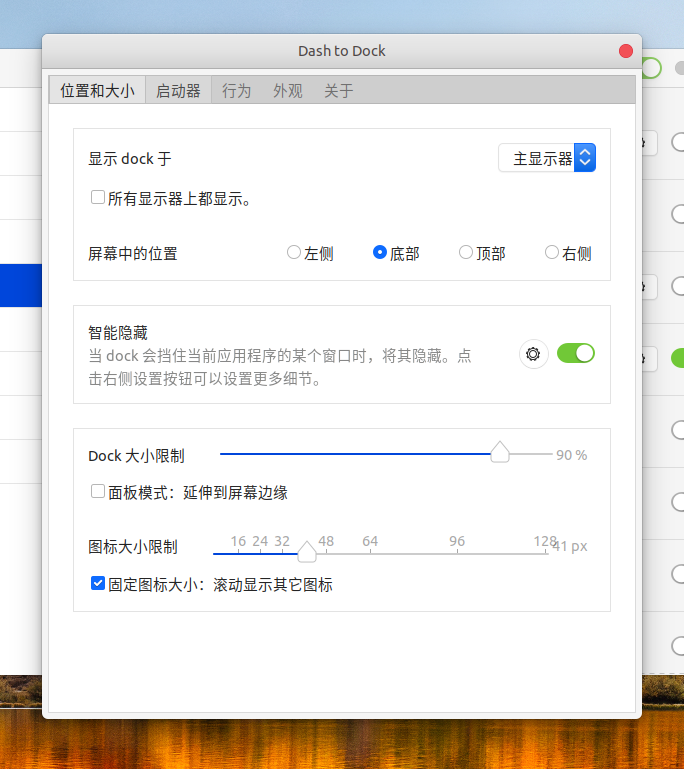Click the 显示 dock 于 label
This screenshot has width=684, height=769.
coord(130,159)
